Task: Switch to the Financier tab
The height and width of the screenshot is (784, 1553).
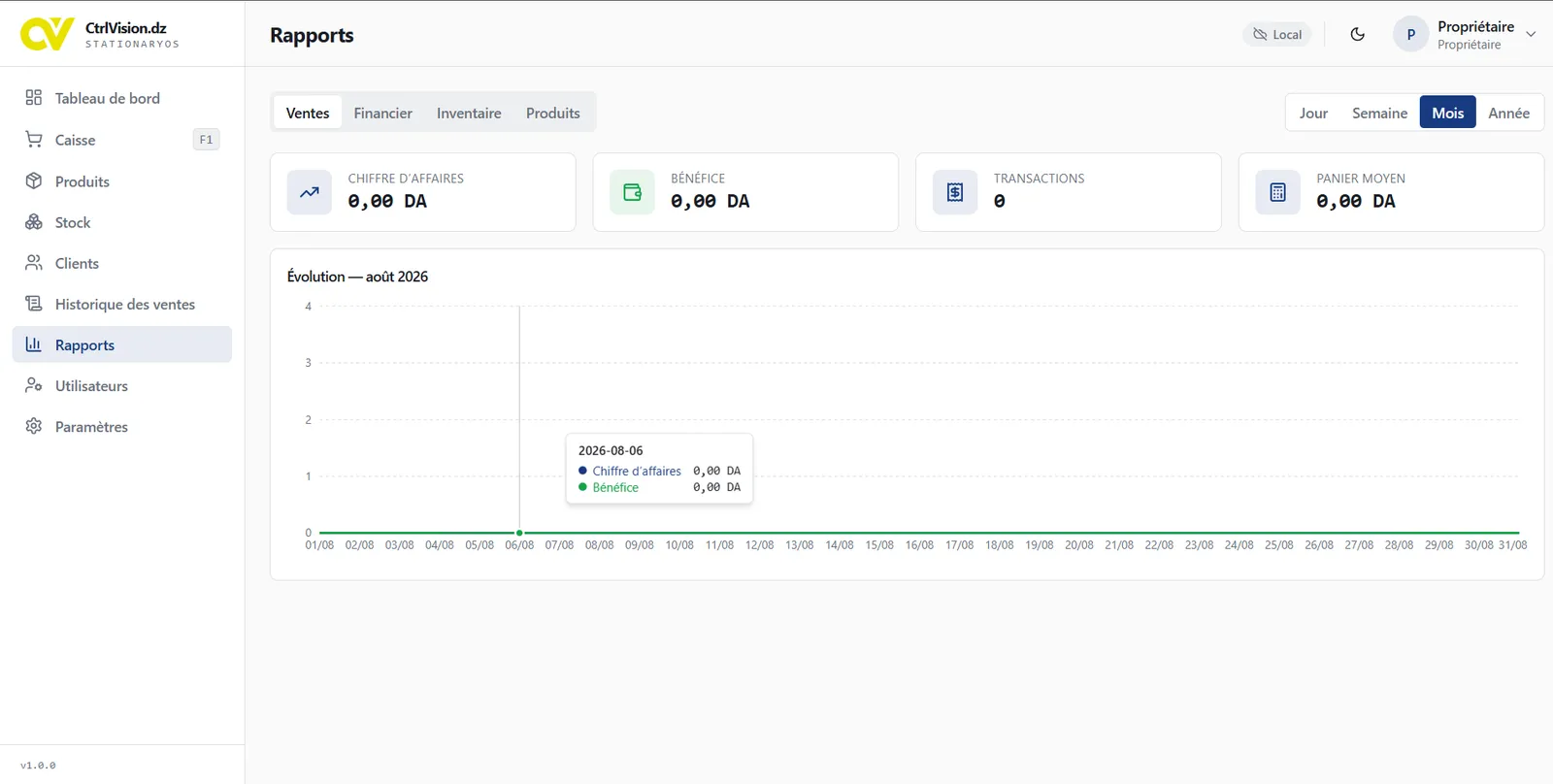Action: click(382, 113)
